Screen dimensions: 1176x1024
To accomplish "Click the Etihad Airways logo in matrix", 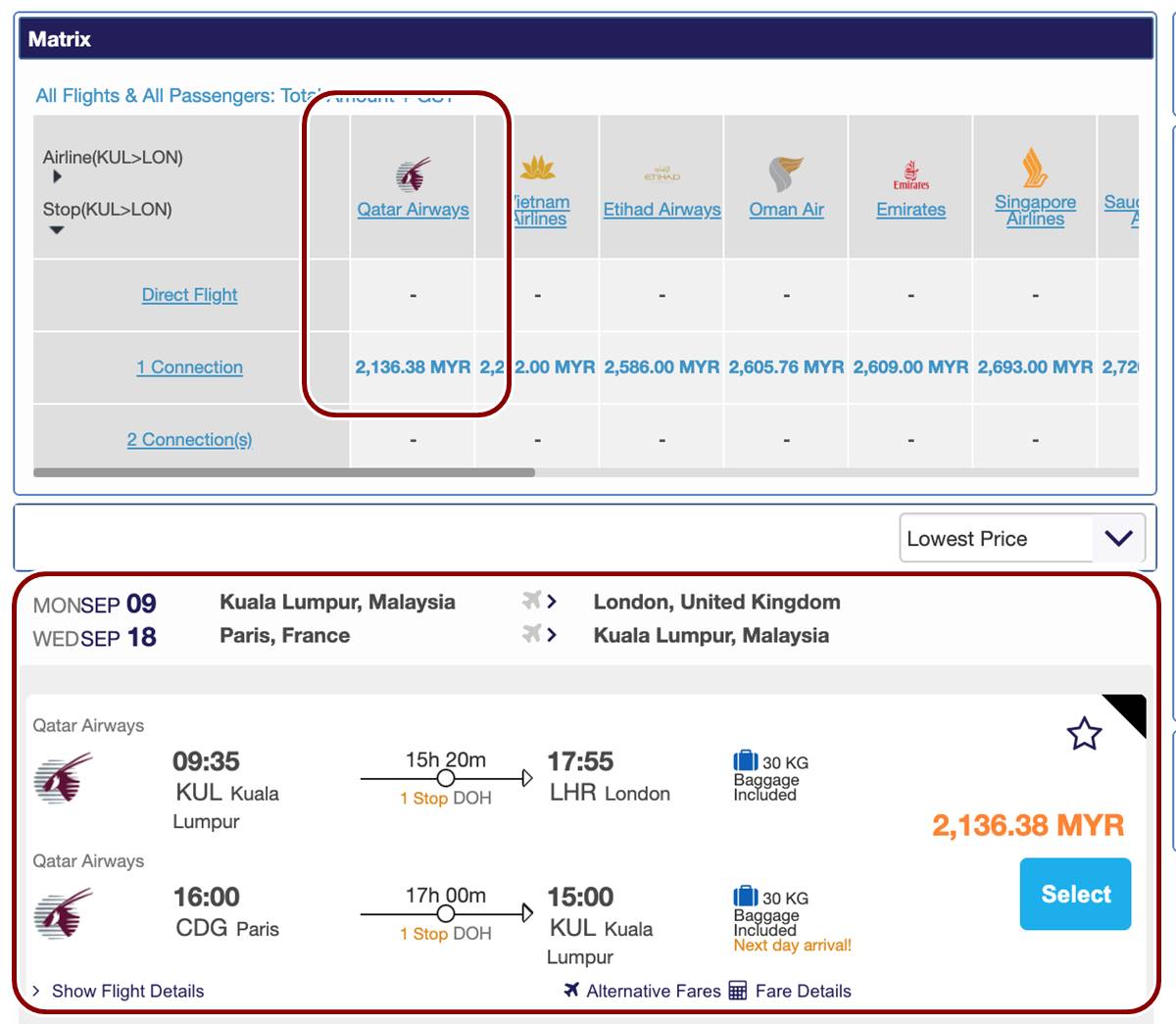I will point(661,175).
